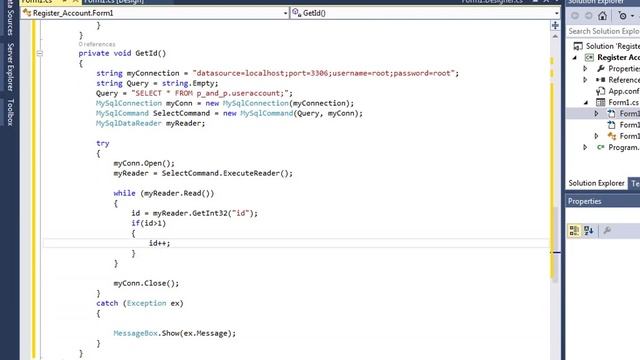Select the Form1 class node with orange icon
640x360 pixels.
click(x=624, y=136)
